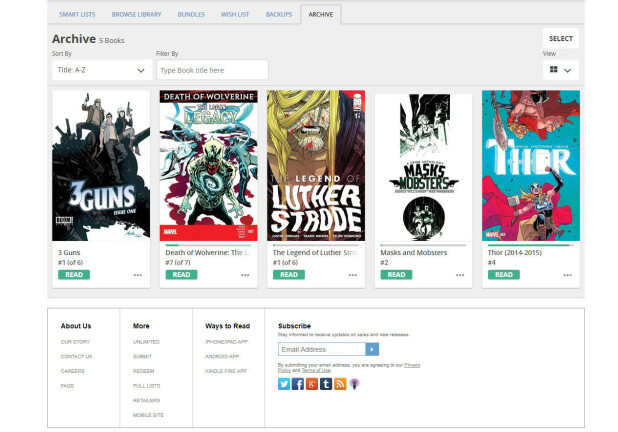Read Masks and Mobsters #2
This screenshot has height=432, width=618.
pos(396,275)
